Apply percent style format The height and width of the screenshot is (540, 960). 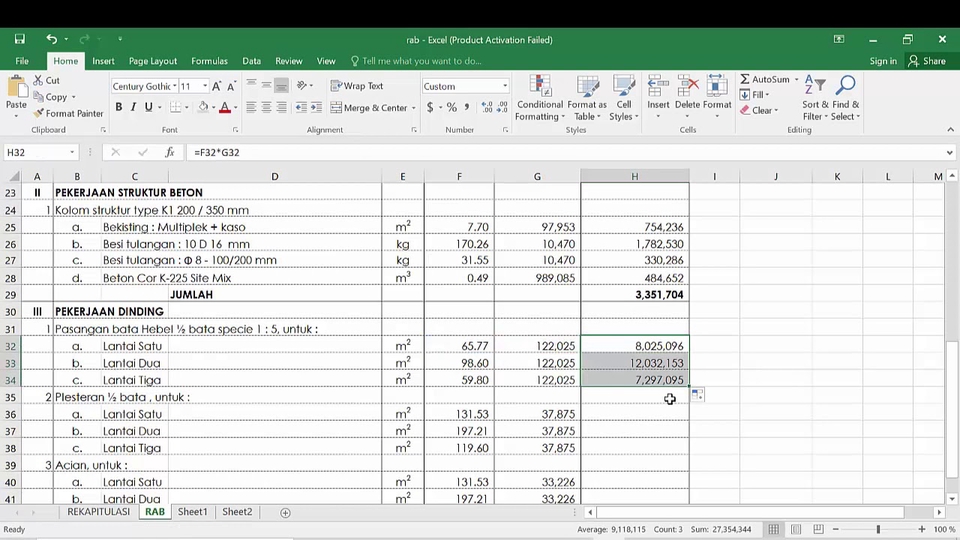coord(452,108)
